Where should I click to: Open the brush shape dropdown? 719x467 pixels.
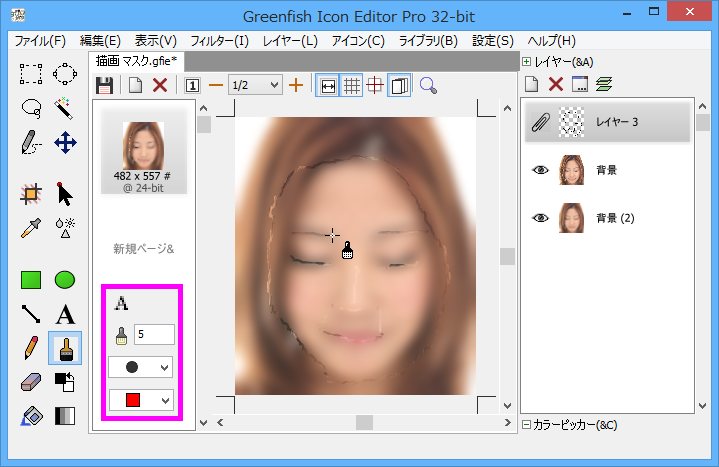(140, 367)
